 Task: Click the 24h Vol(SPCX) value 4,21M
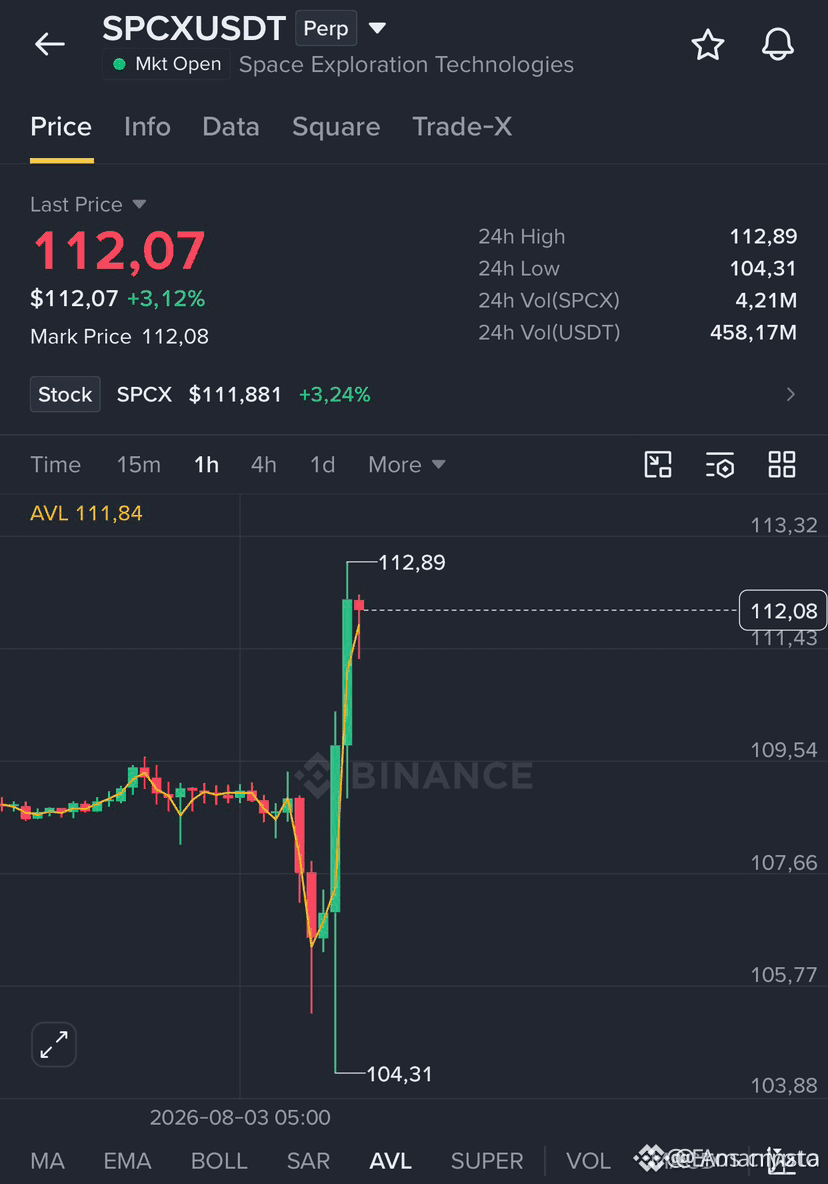766,301
